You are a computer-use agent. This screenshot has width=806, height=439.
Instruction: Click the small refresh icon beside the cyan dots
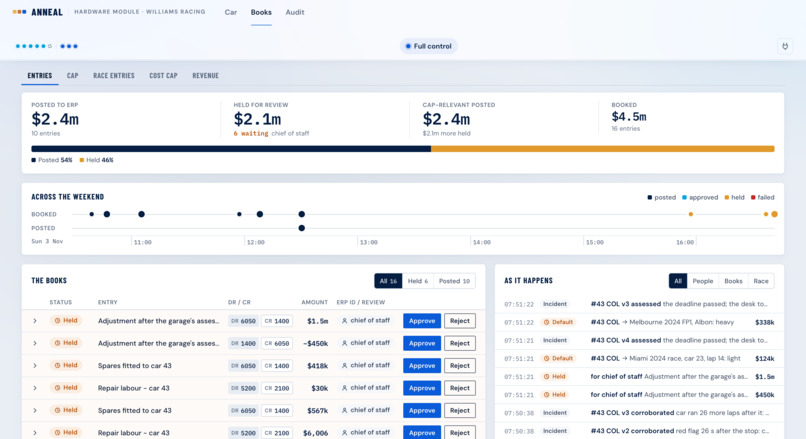click(x=50, y=46)
